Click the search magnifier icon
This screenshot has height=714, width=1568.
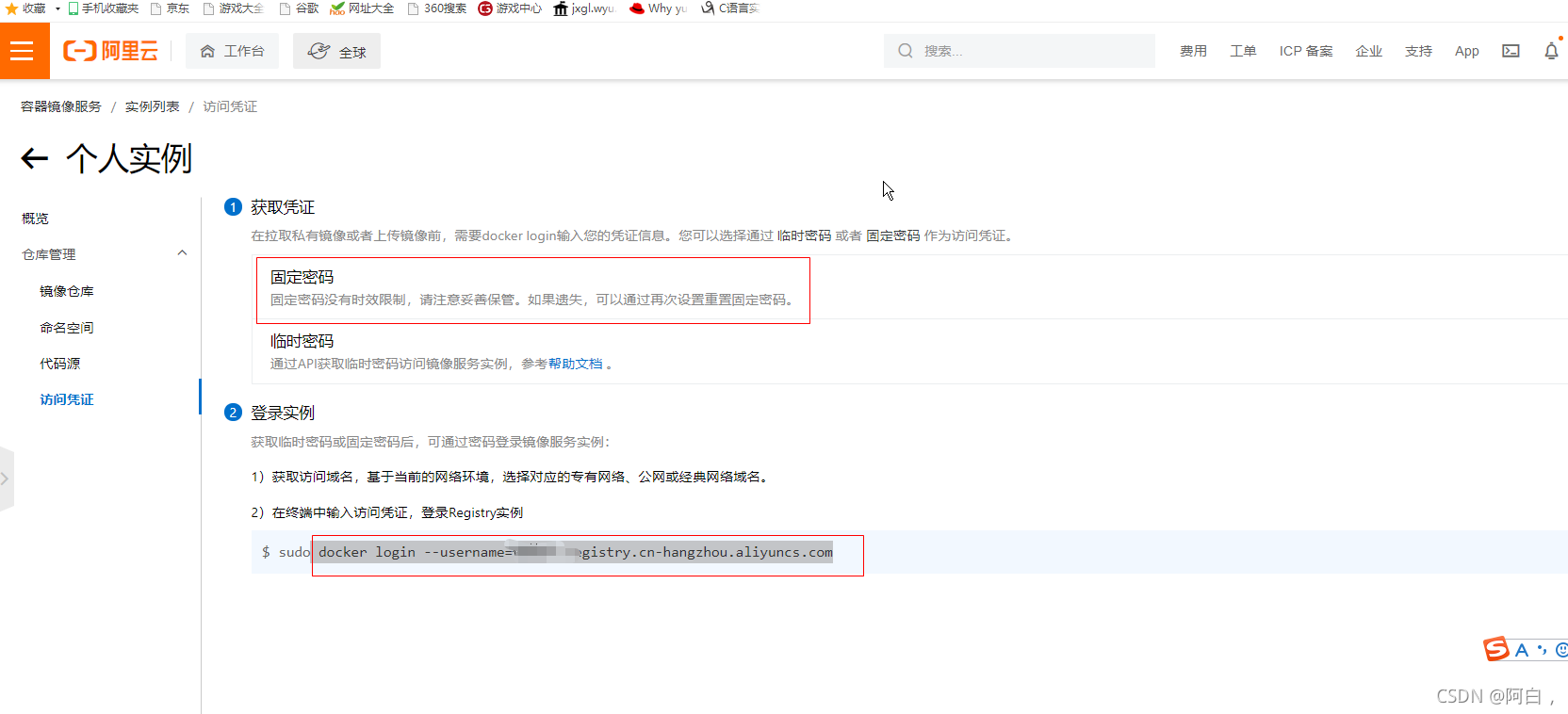pyautogui.click(x=906, y=51)
